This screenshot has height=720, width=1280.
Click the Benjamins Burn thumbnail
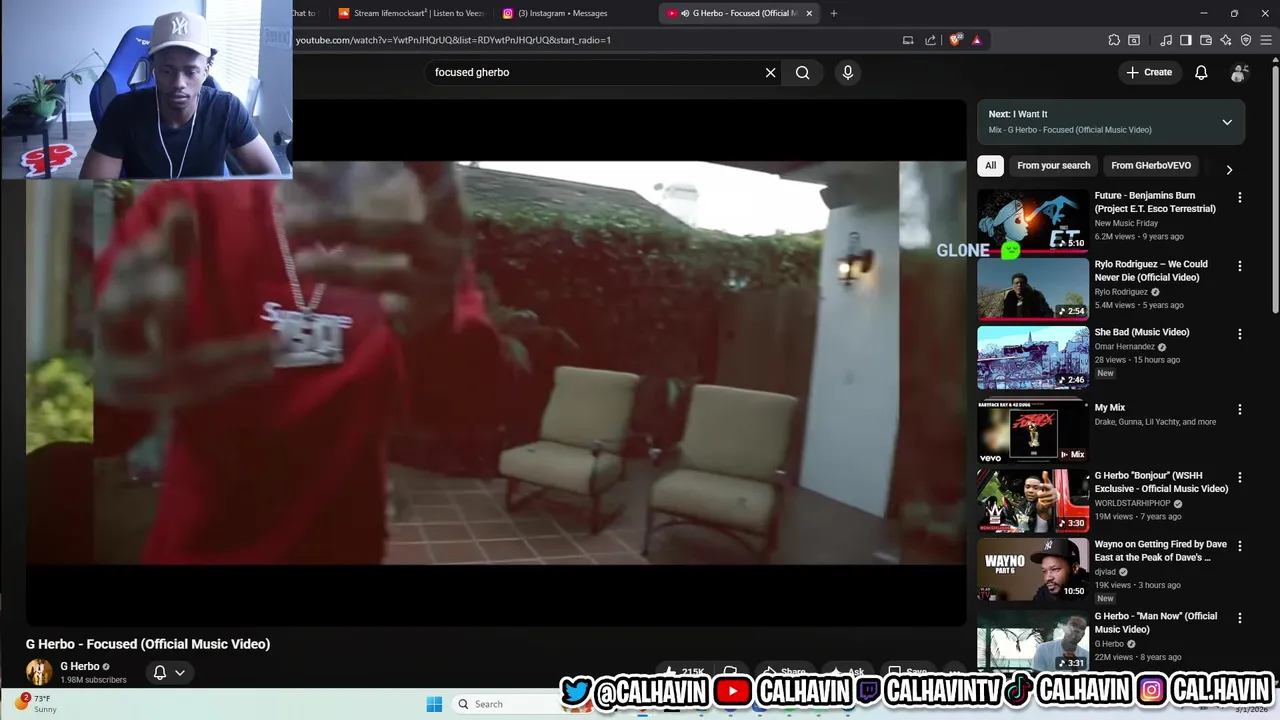tap(1033, 221)
